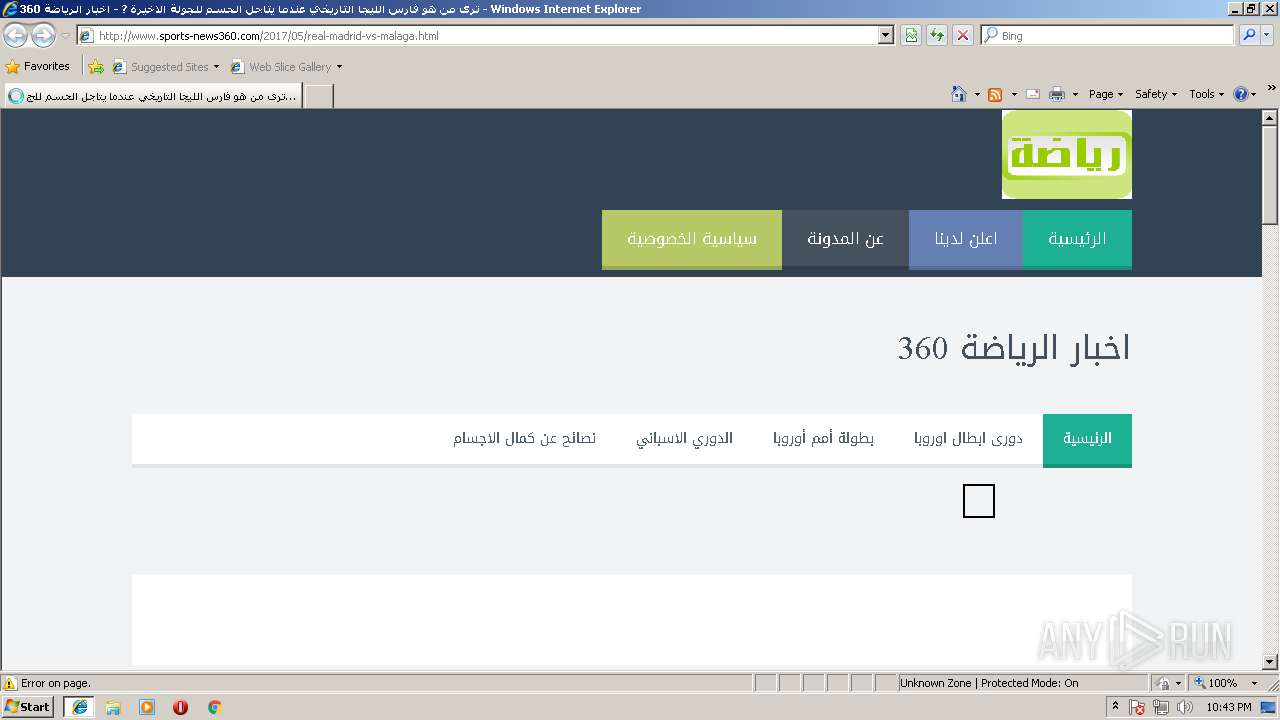Viewport: 1280px width, 720px height.
Task: Click the address bar URL field
Action: (478, 36)
